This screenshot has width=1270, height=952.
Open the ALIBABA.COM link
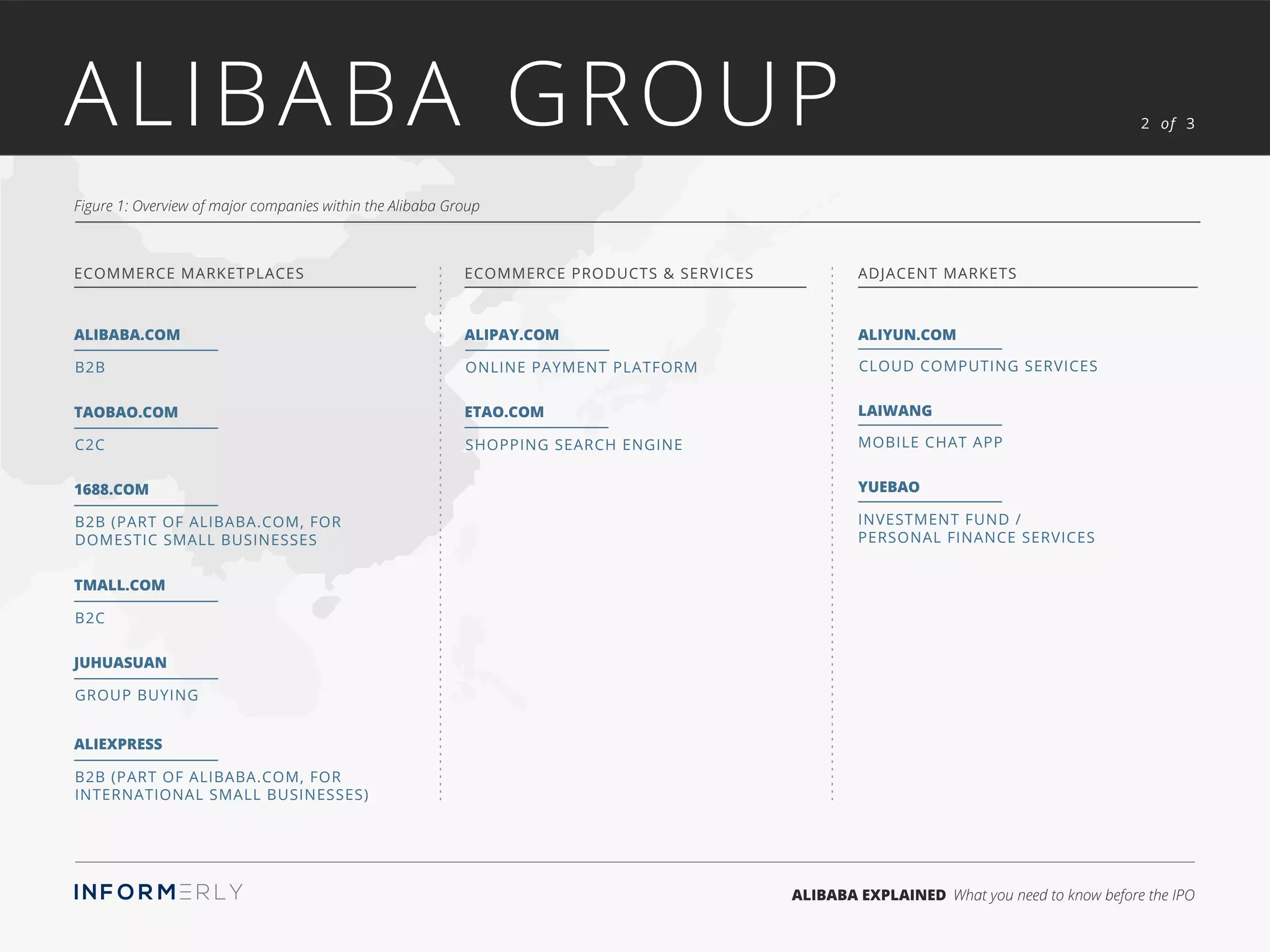pos(127,335)
